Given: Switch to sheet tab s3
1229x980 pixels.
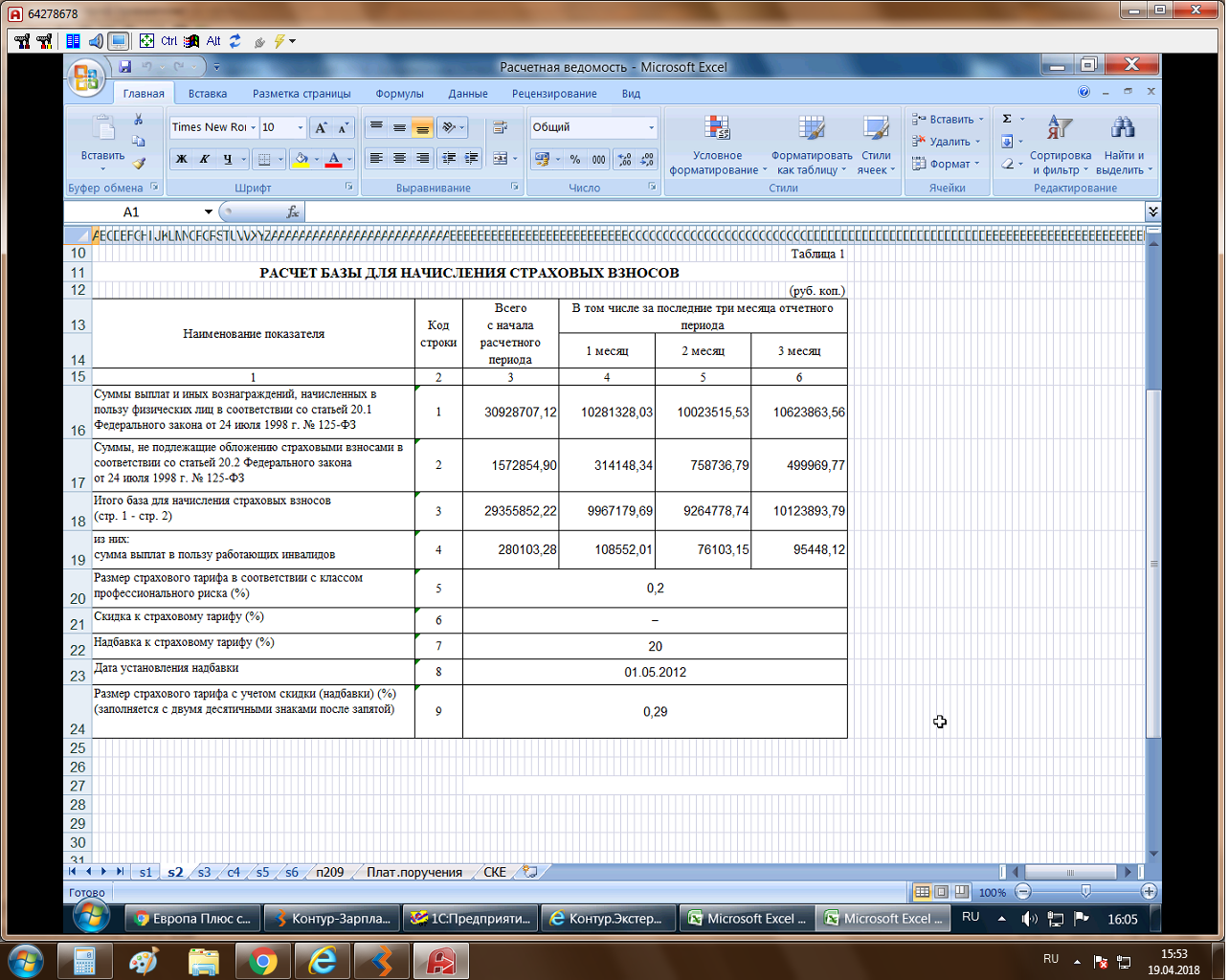Looking at the screenshot, I should [x=204, y=872].
